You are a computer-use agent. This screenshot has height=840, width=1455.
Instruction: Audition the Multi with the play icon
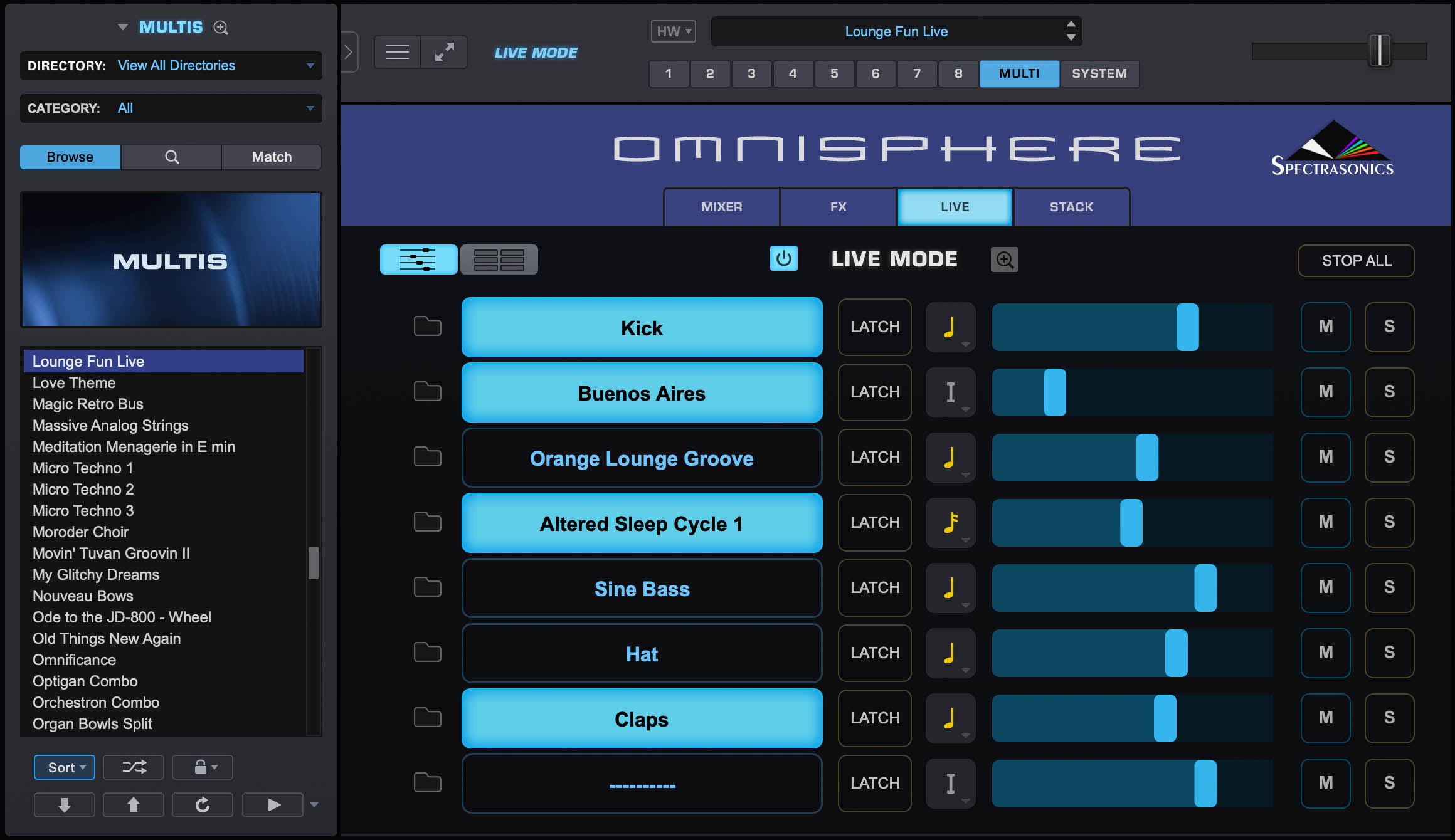(272, 804)
